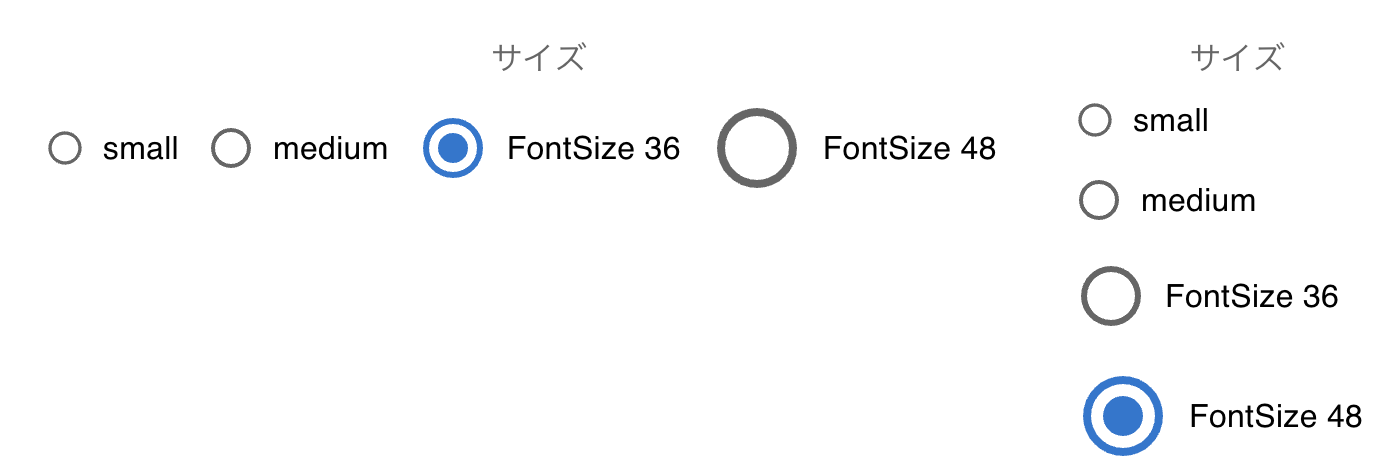Click the blue filled dot inside vertical FontSize 48

tap(1122, 416)
